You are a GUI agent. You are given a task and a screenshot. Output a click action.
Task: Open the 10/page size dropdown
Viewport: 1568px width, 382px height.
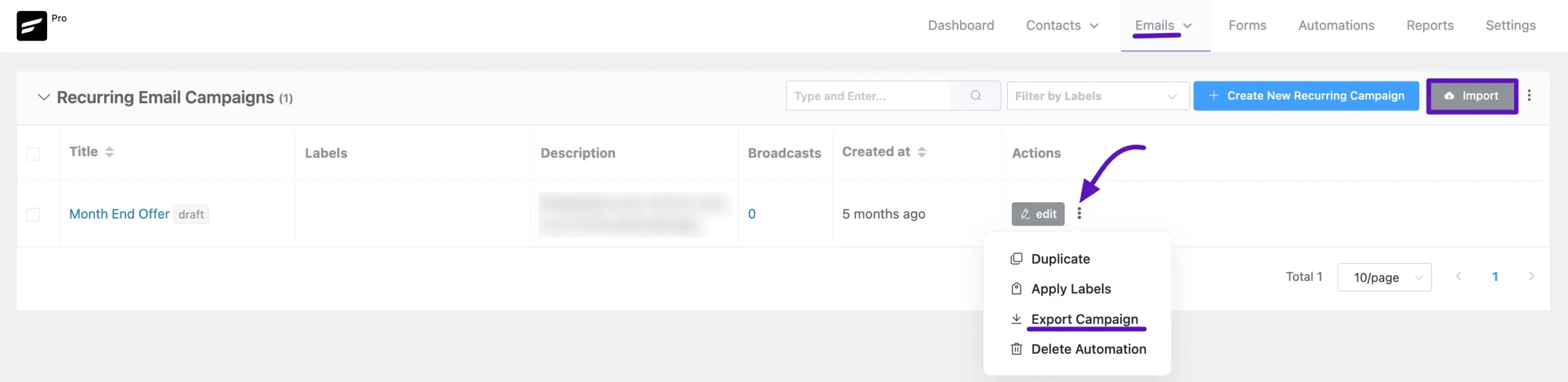click(x=1384, y=277)
